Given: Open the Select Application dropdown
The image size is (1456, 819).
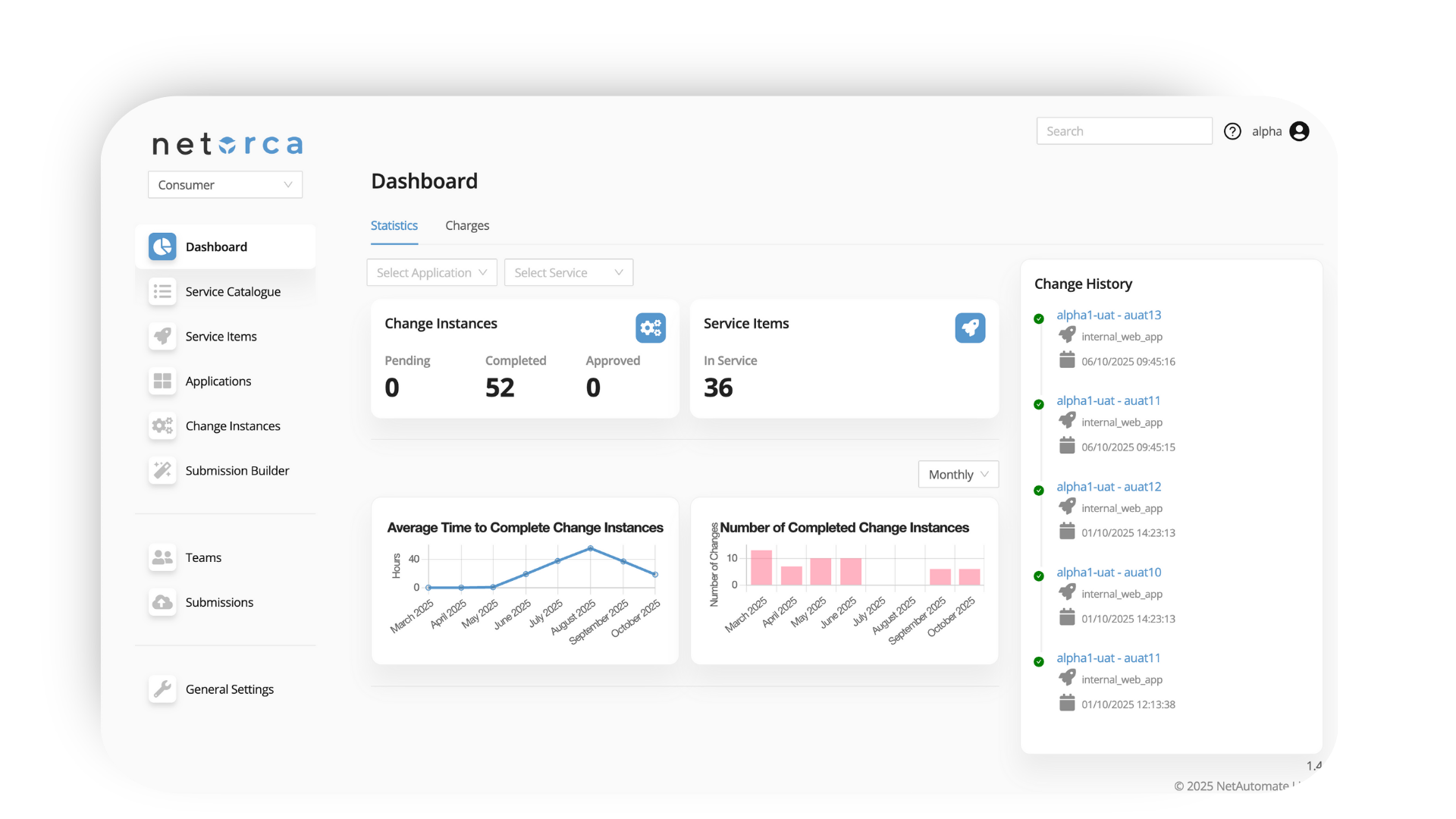Looking at the screenshot, I should pos(431,273).
